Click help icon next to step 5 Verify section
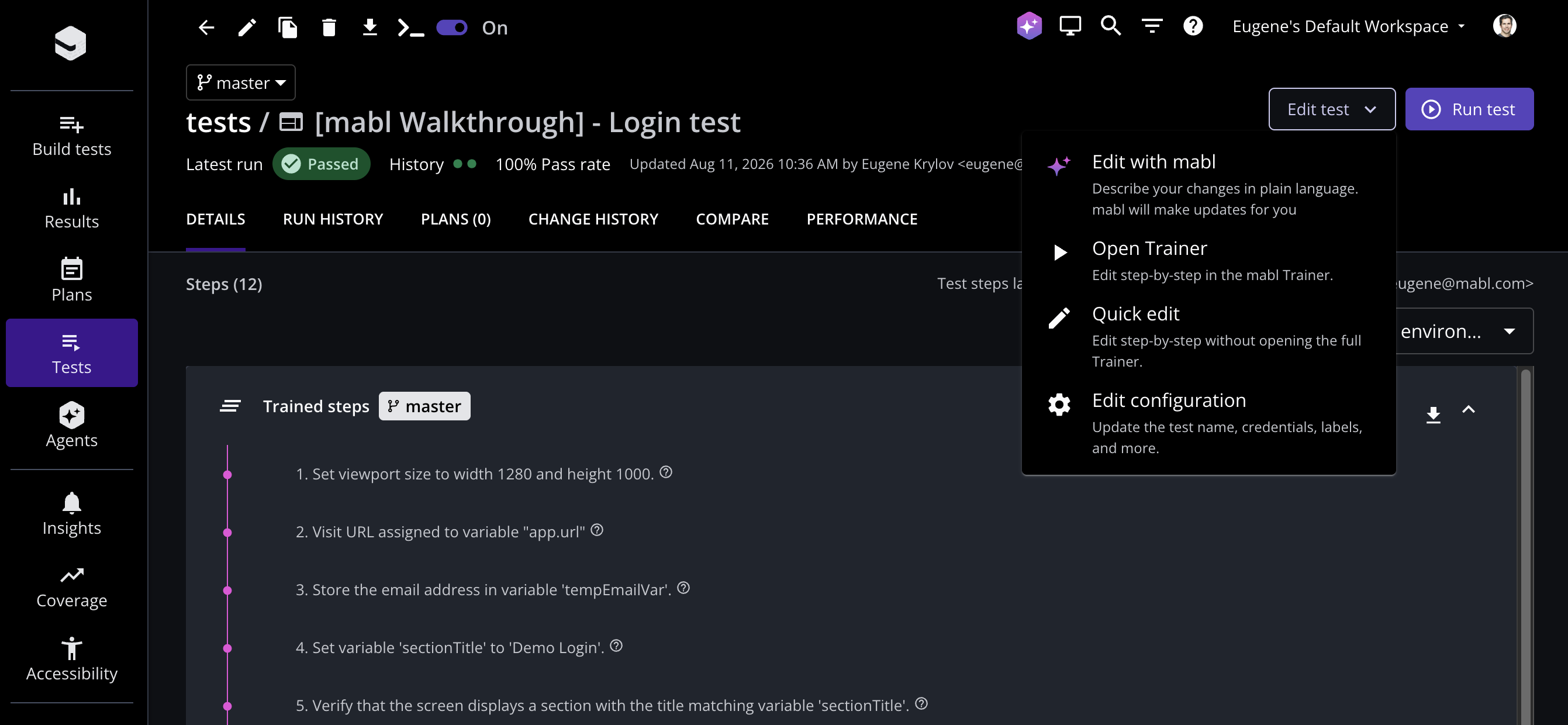1568x725 pixels. click(921, 703)
